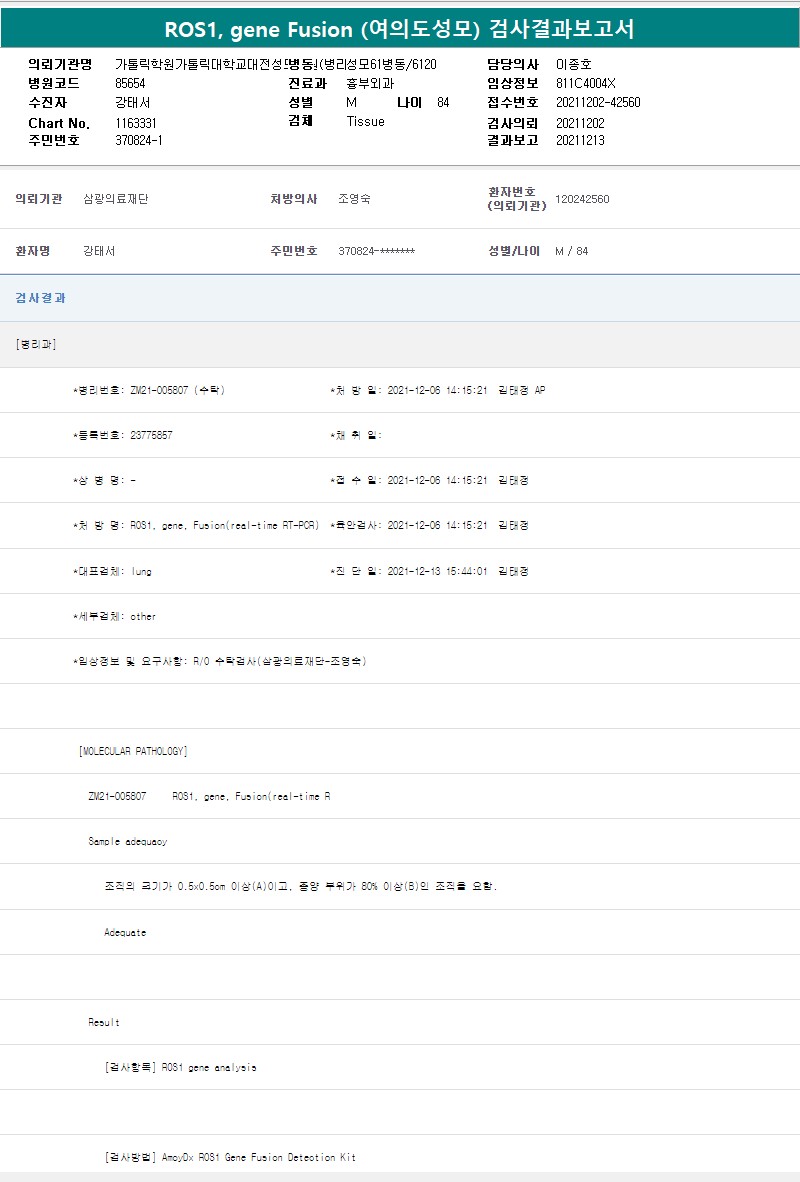Select referring institution 삼광의료재단
This screenshot has width=800, height=1182.
click(x=116, y=199)
